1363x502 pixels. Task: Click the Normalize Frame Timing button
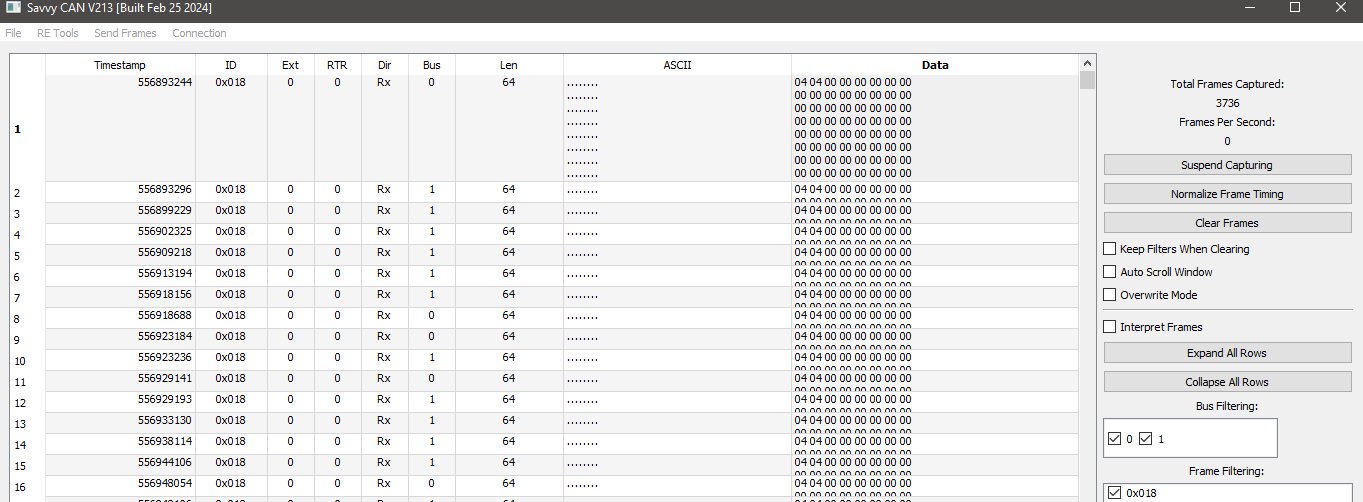[x=1227, y=194]
